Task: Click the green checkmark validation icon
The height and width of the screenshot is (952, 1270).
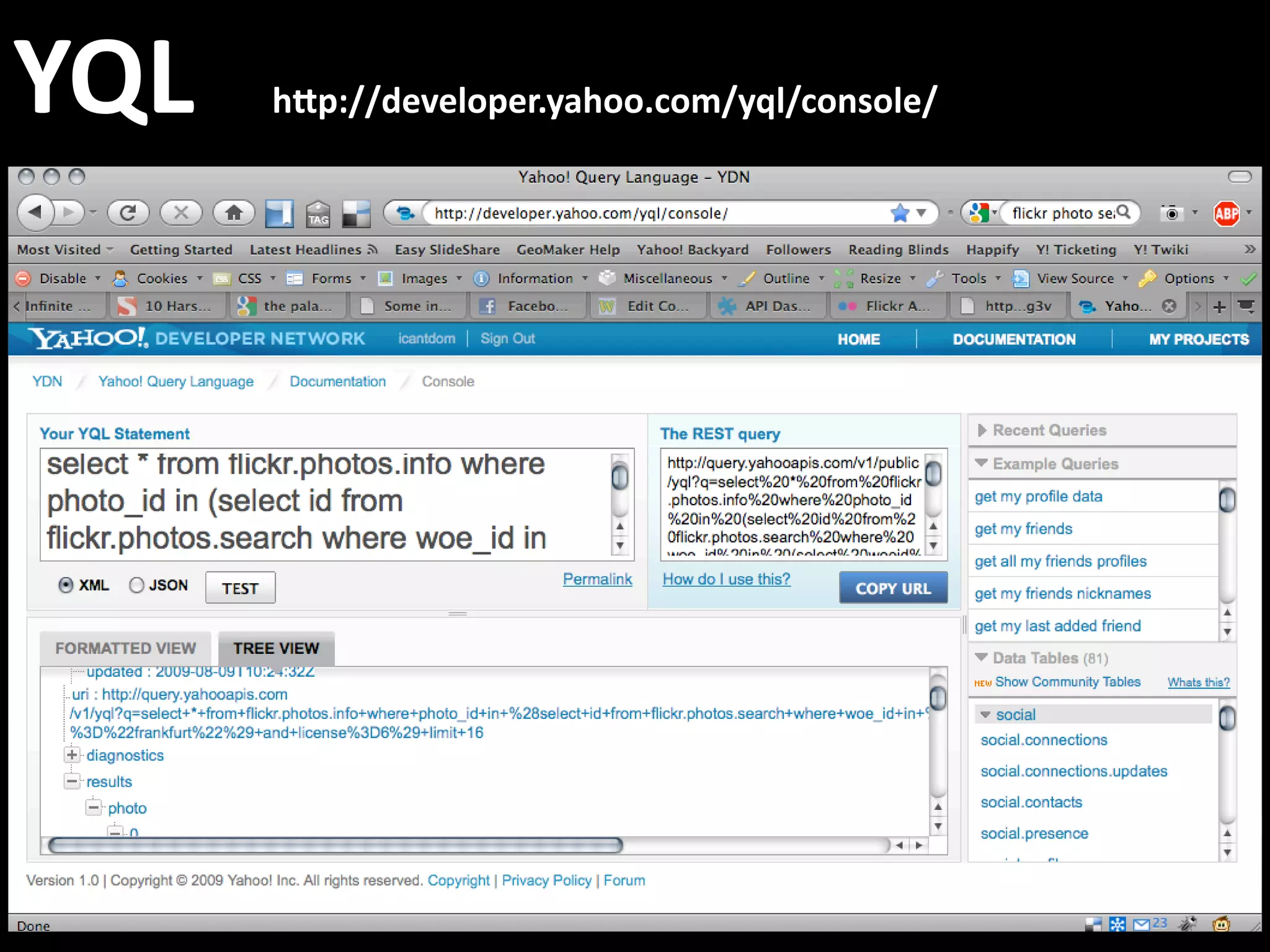Action: [x=1249, y=279]
